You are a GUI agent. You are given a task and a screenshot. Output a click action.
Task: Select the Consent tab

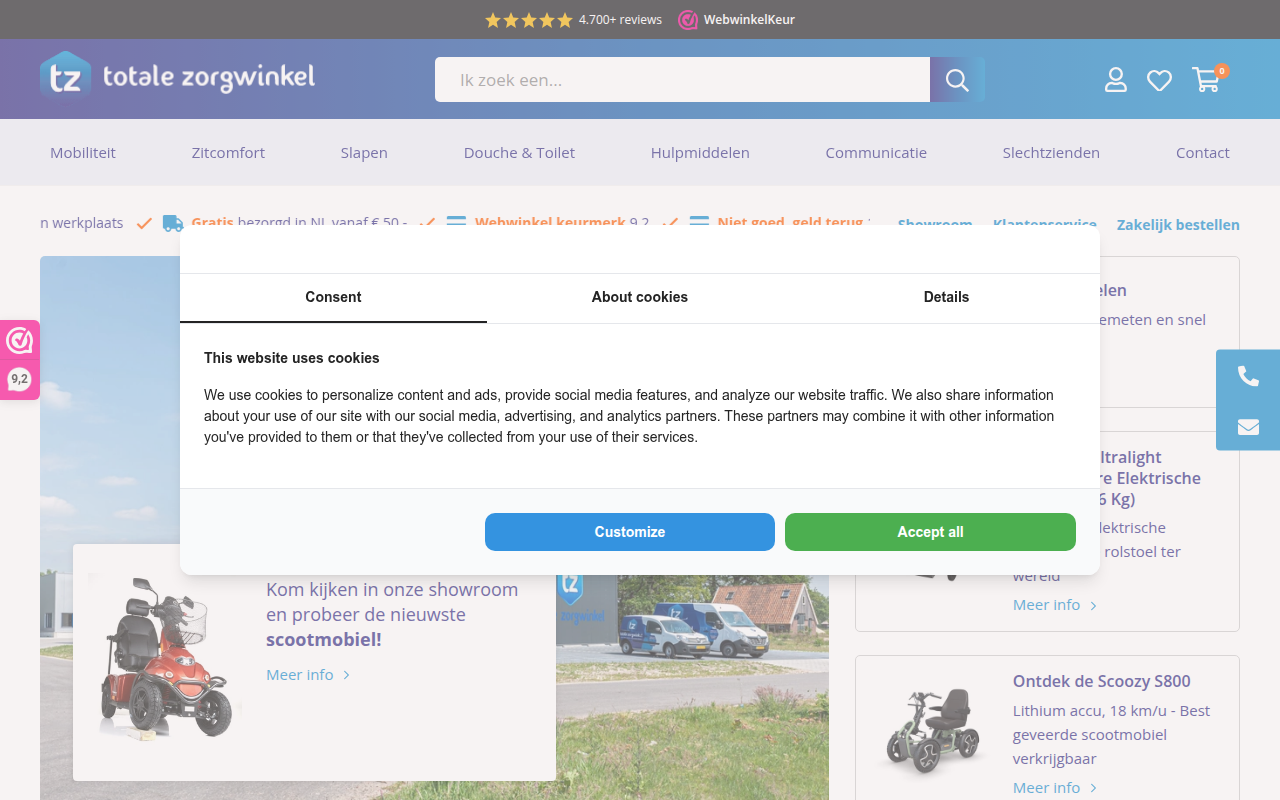(333, 297)
